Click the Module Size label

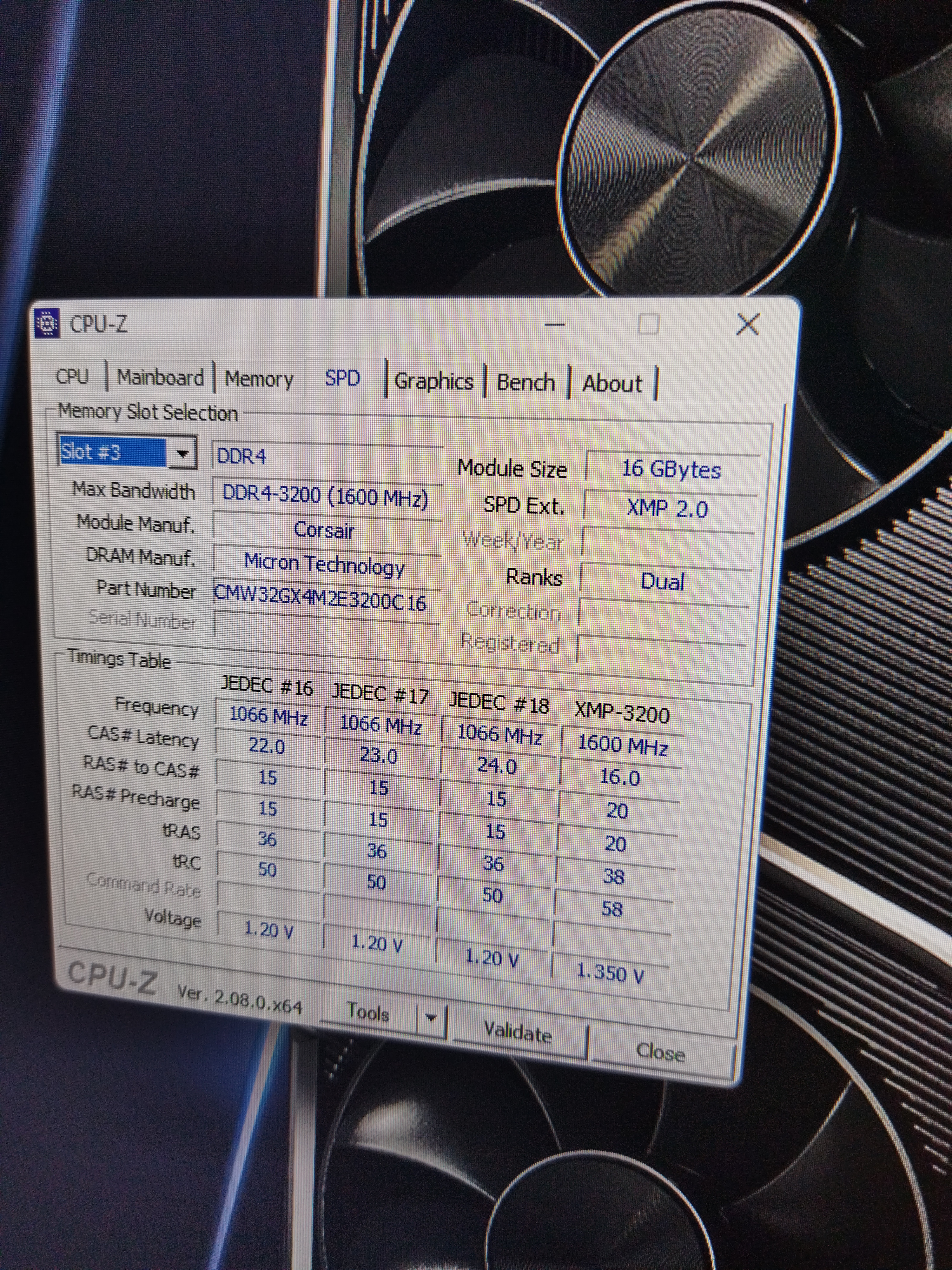[x=512, y=469]
